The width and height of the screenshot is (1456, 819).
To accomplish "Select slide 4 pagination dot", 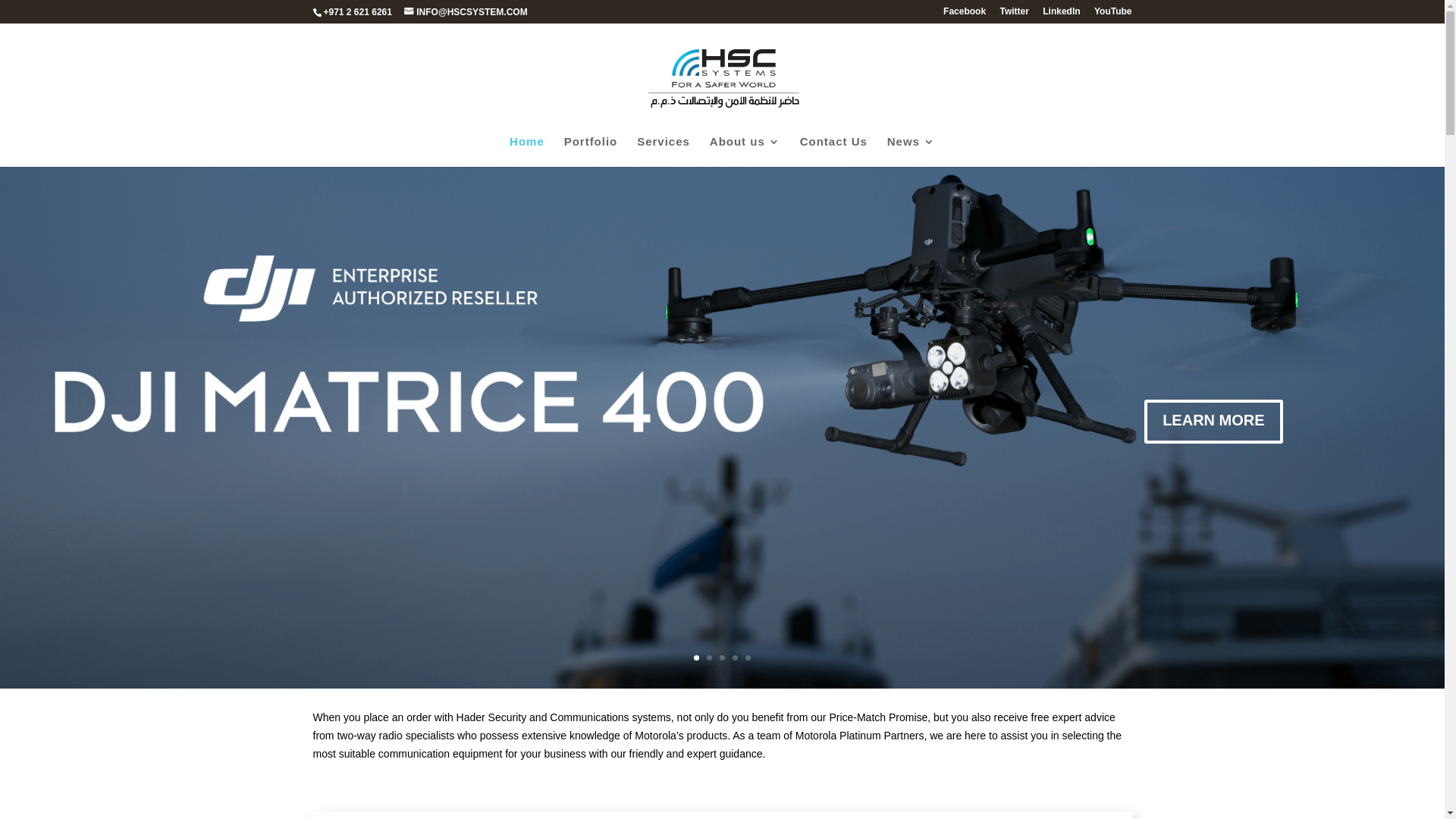I will pos(735,657).
